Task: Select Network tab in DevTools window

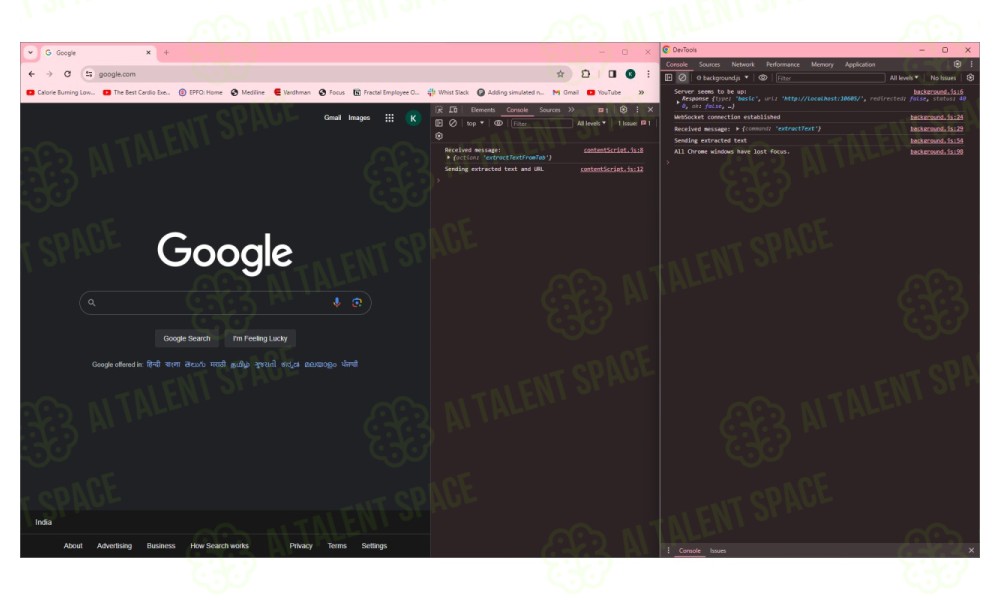Action: [x=742, y=64]
